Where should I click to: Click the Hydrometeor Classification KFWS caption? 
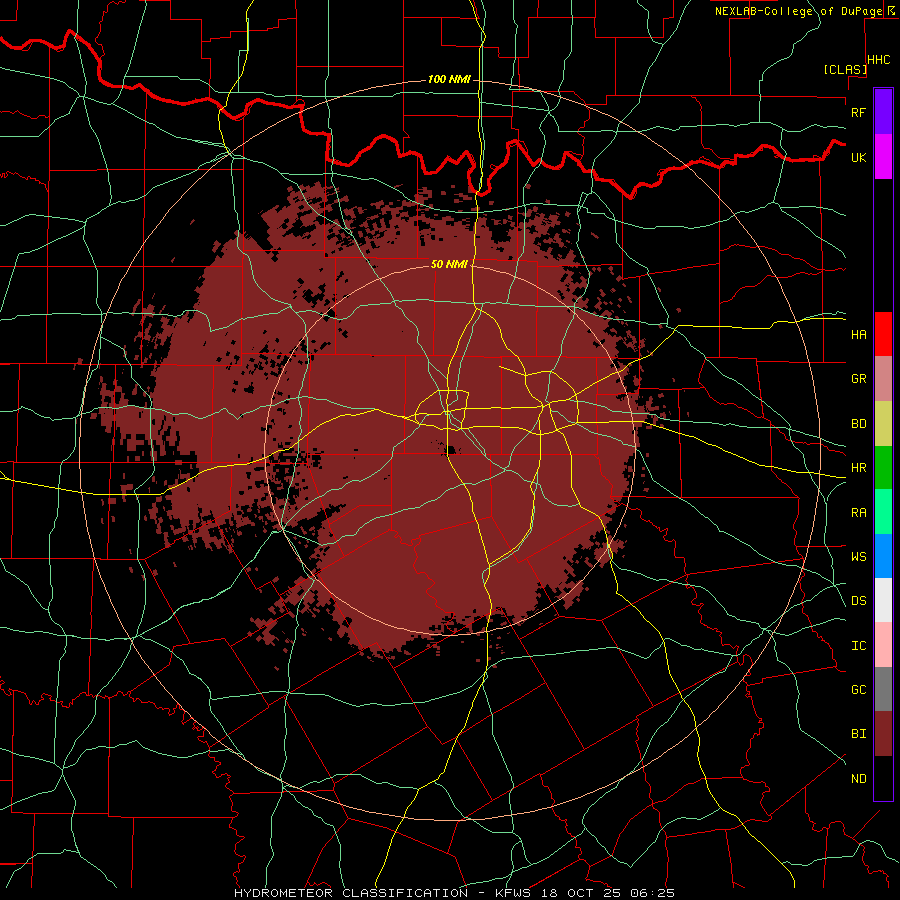[454, 893]
